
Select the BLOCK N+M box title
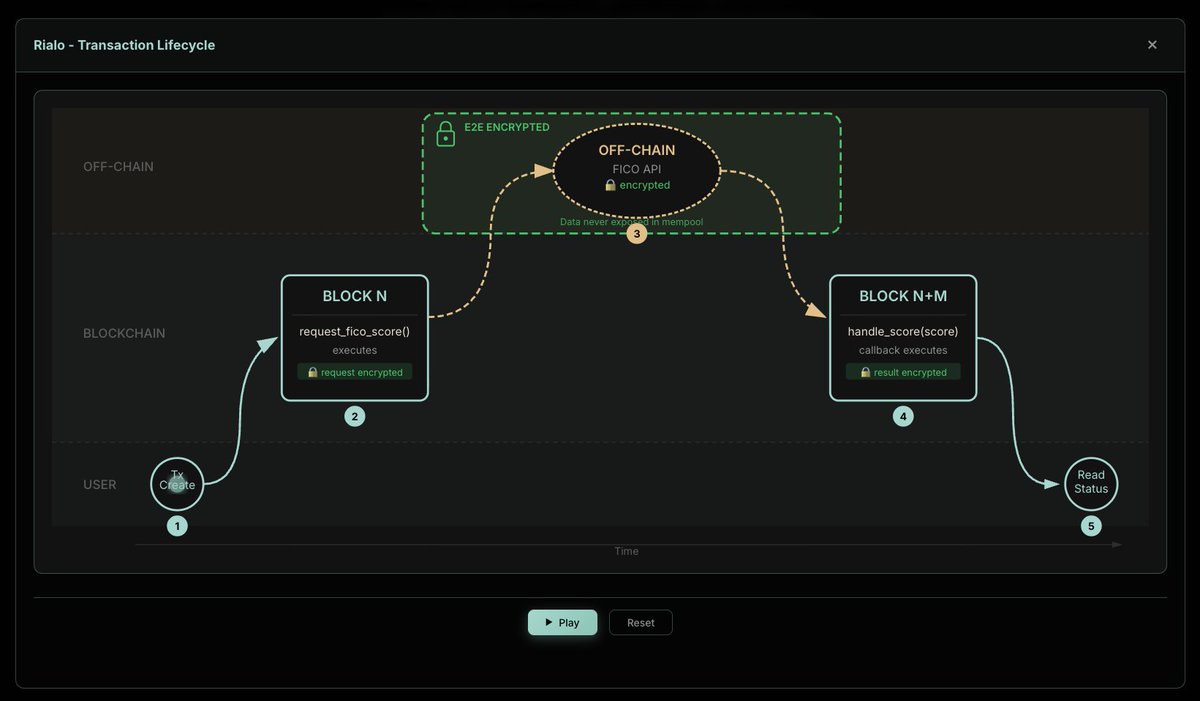[x=903, y=297]
